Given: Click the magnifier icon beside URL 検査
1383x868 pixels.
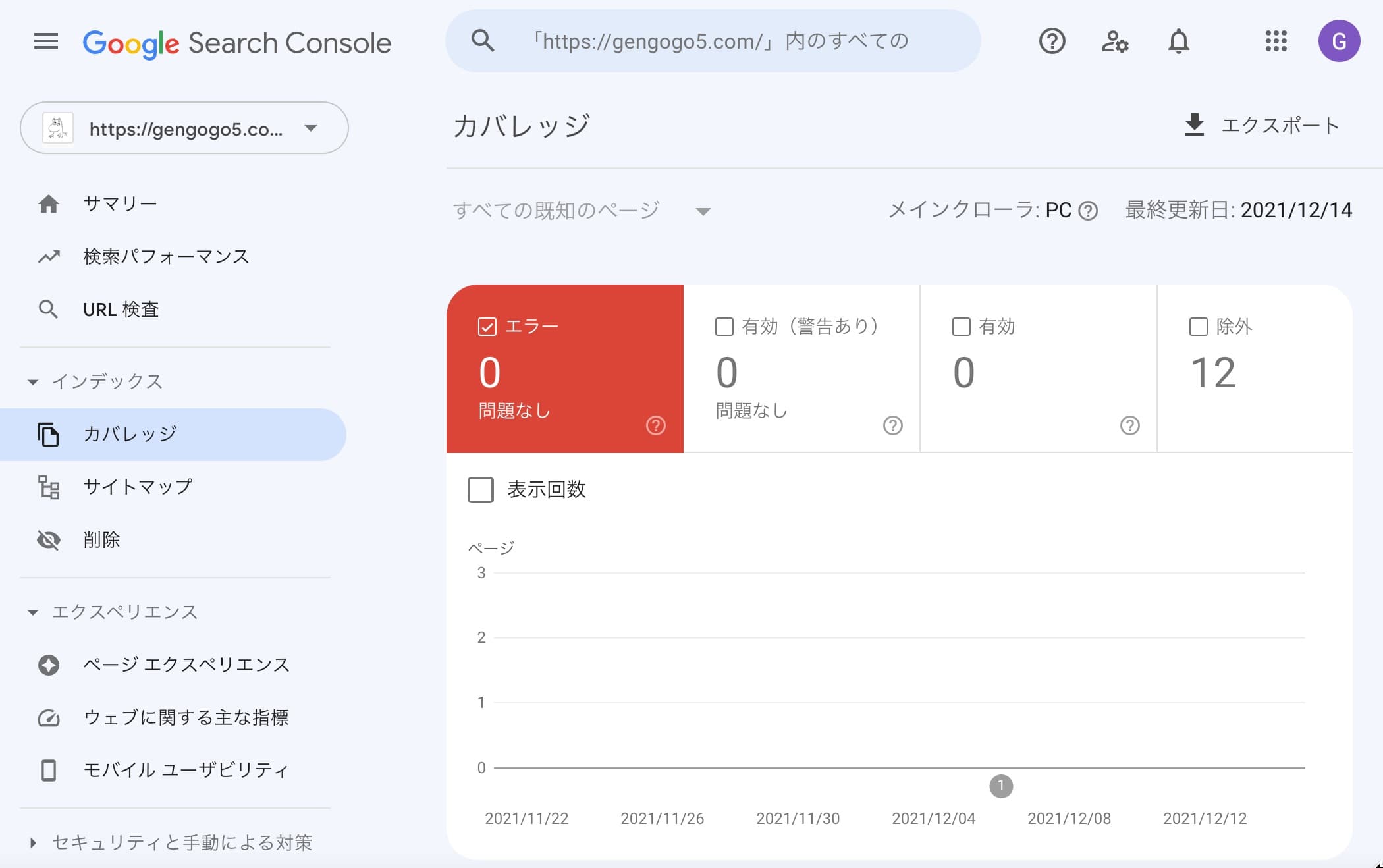Looking at the screenshot, I should [48, 310].
